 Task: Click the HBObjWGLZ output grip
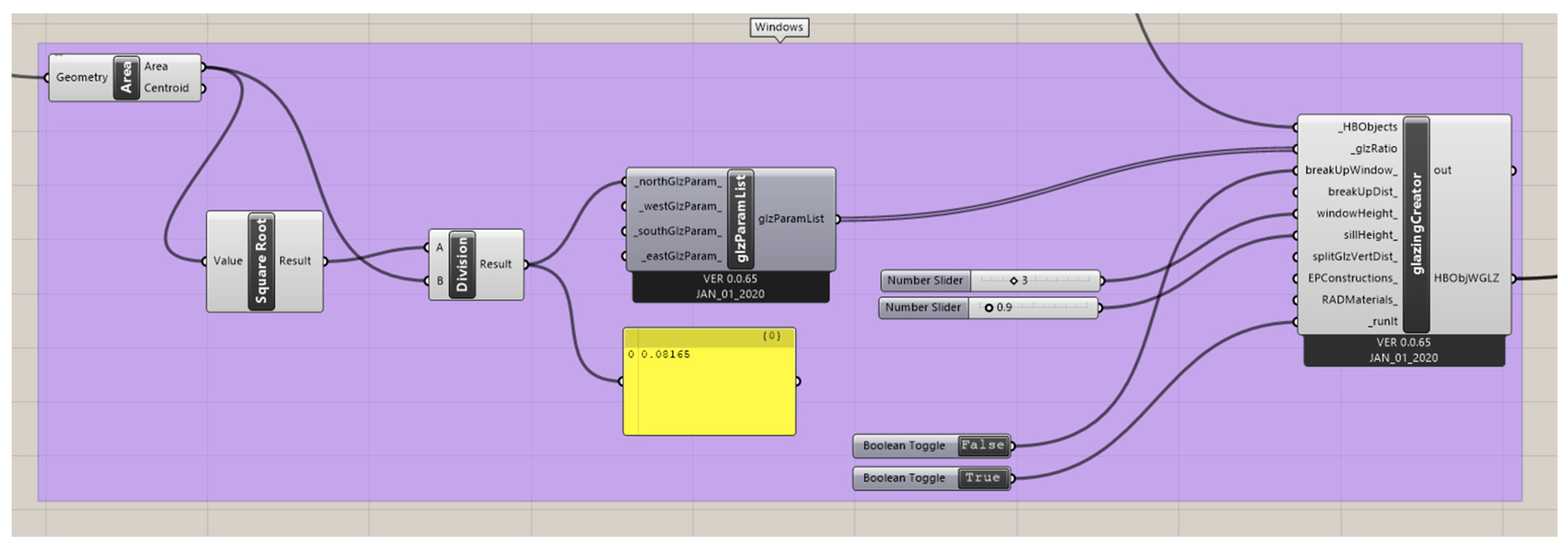click(1513, 278)
